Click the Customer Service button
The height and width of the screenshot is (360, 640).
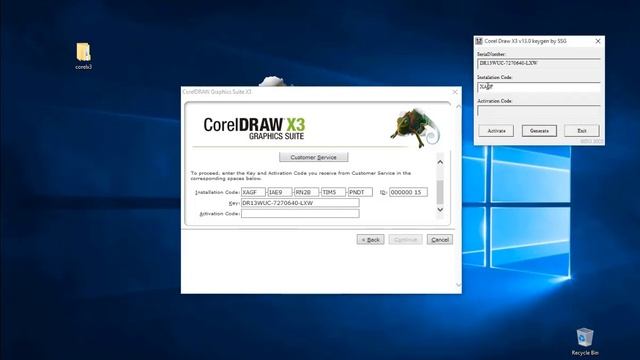pyautogui.click(x=313, y=157)
